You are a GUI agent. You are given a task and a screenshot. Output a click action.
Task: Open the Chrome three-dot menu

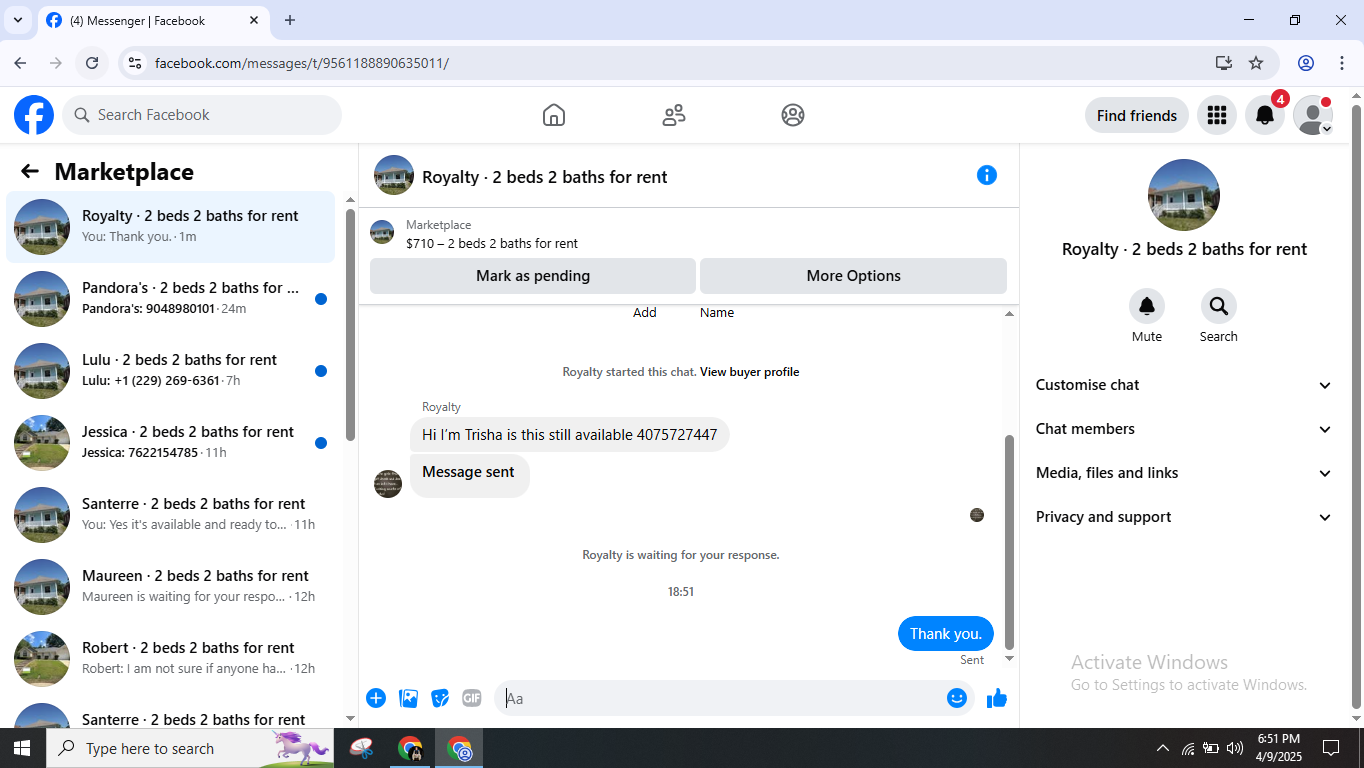[x=1342, y=63]
